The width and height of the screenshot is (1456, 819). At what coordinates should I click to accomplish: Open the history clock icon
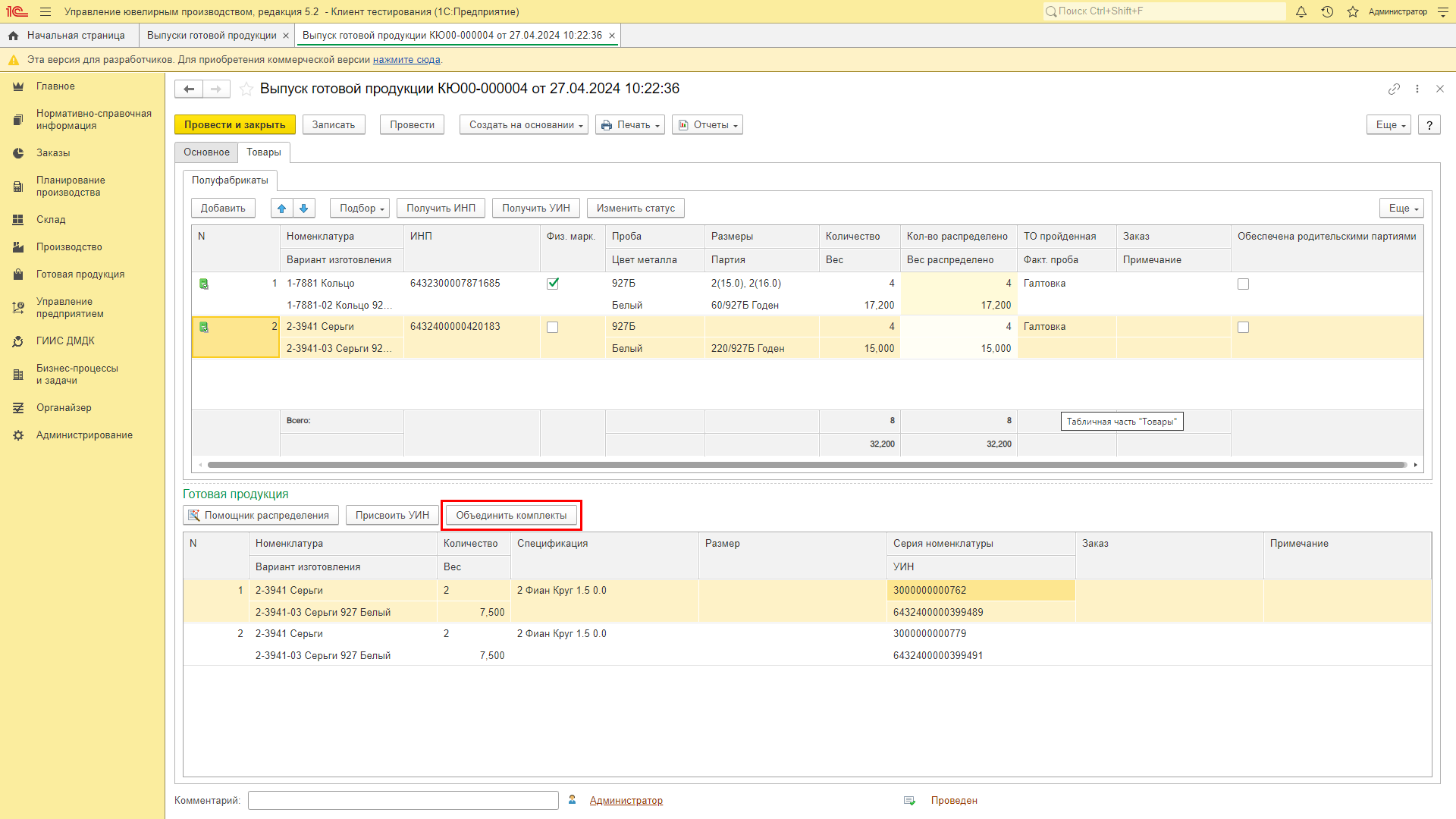pos(1327,11)
